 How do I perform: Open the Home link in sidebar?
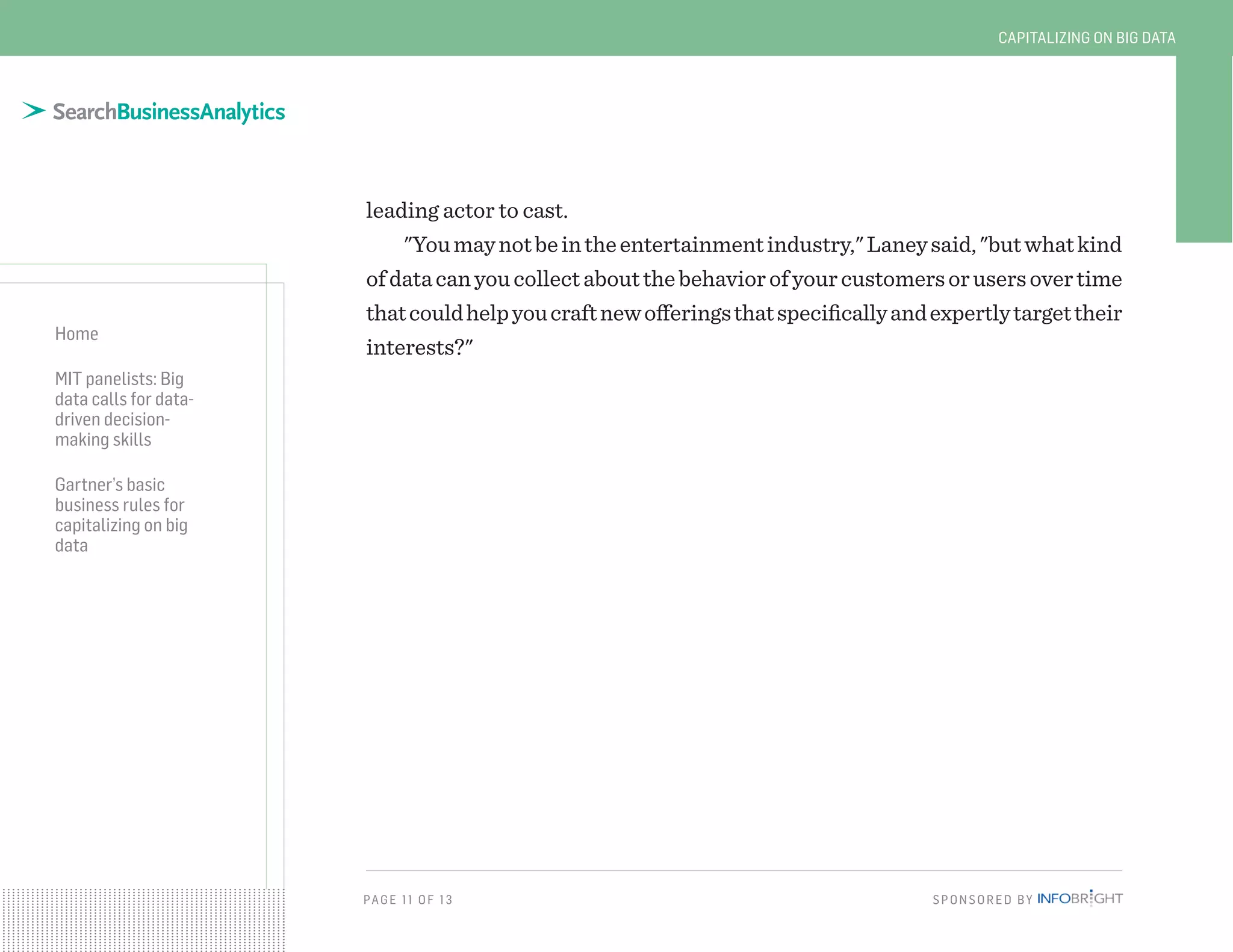tap(76, 333)
